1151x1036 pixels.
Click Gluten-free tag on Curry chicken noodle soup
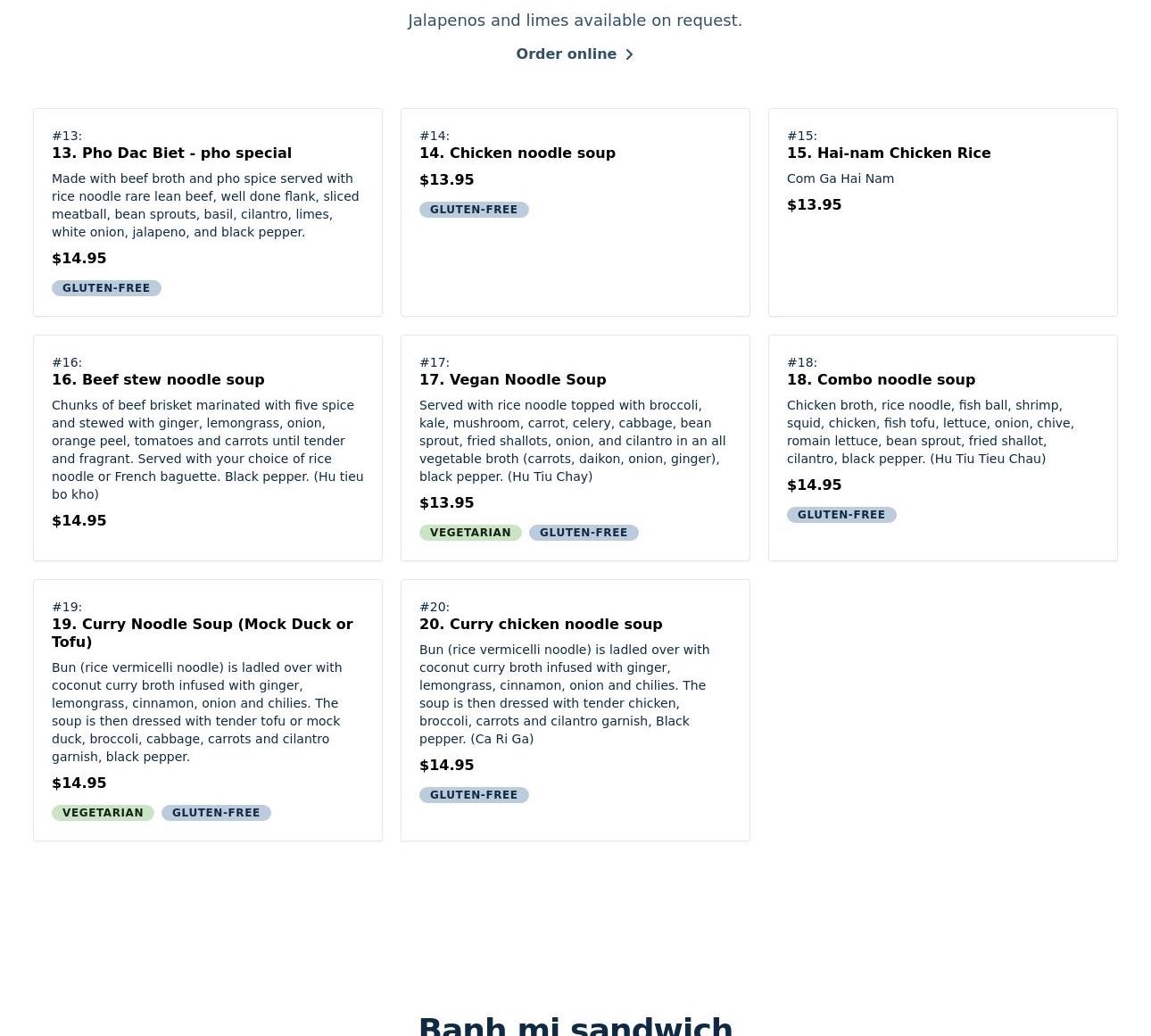coord(474,795)
